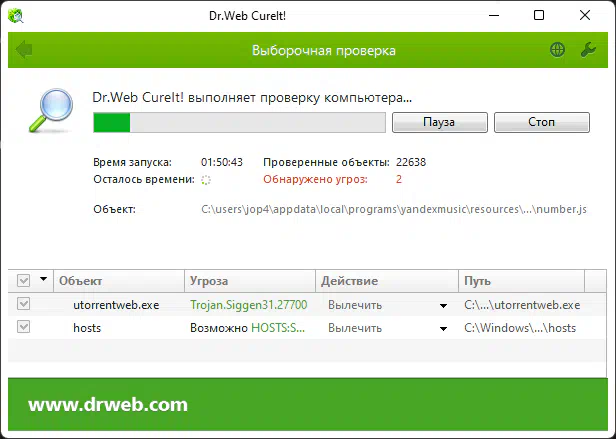Image resolution: width=616 pixels, height=439 pixels.
Task: Open action dropdown for the hosts threat
Action: click(x=443, y=328)
